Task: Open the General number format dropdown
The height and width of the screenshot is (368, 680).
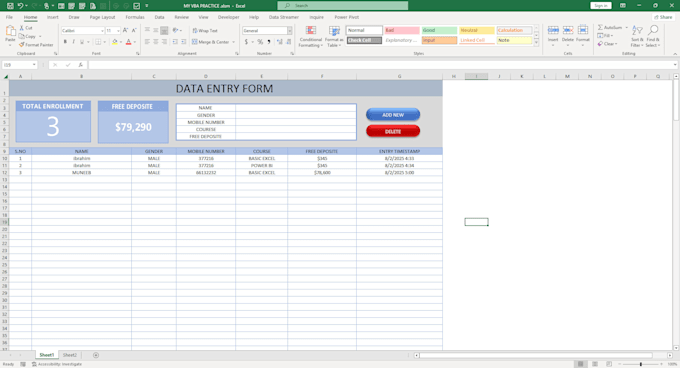Action: click(x=289, y=31)
